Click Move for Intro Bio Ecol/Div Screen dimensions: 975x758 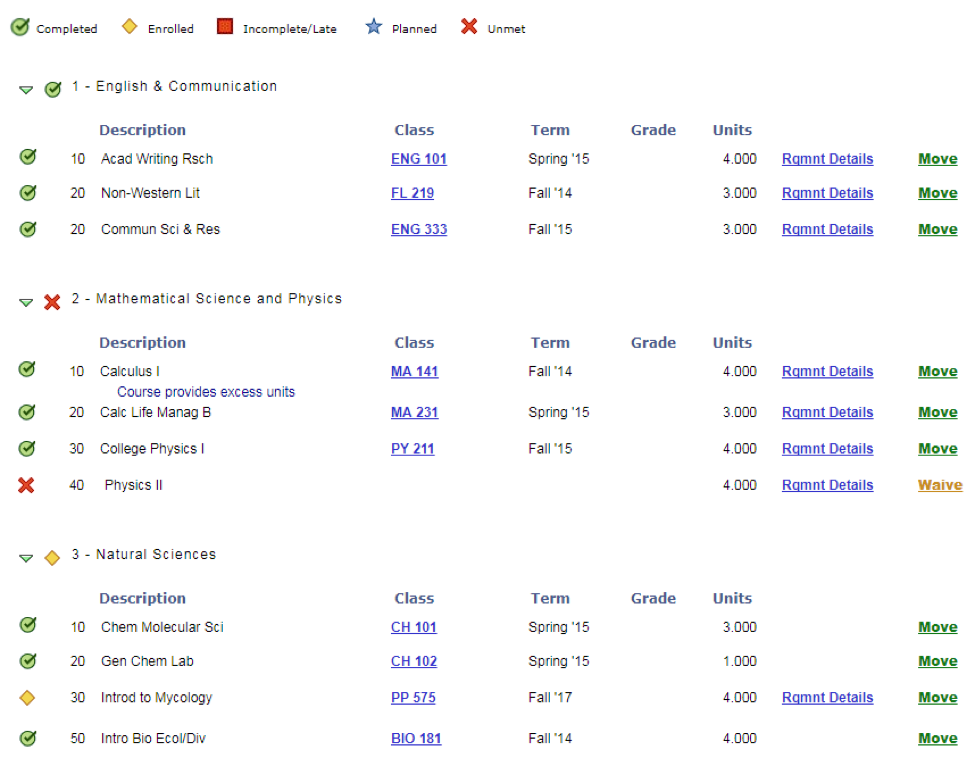click(937, 738)
